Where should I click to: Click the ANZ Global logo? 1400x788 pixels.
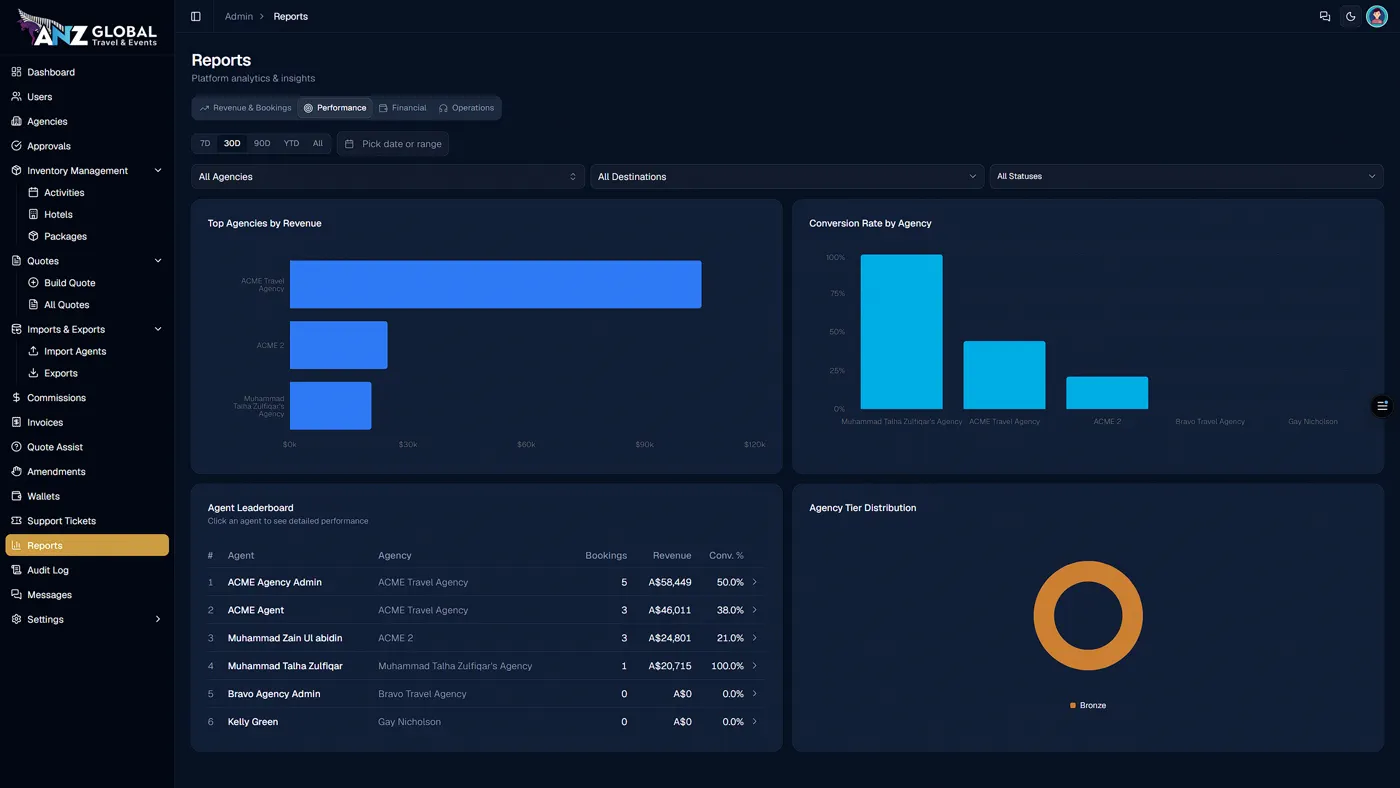click(87, 29)
